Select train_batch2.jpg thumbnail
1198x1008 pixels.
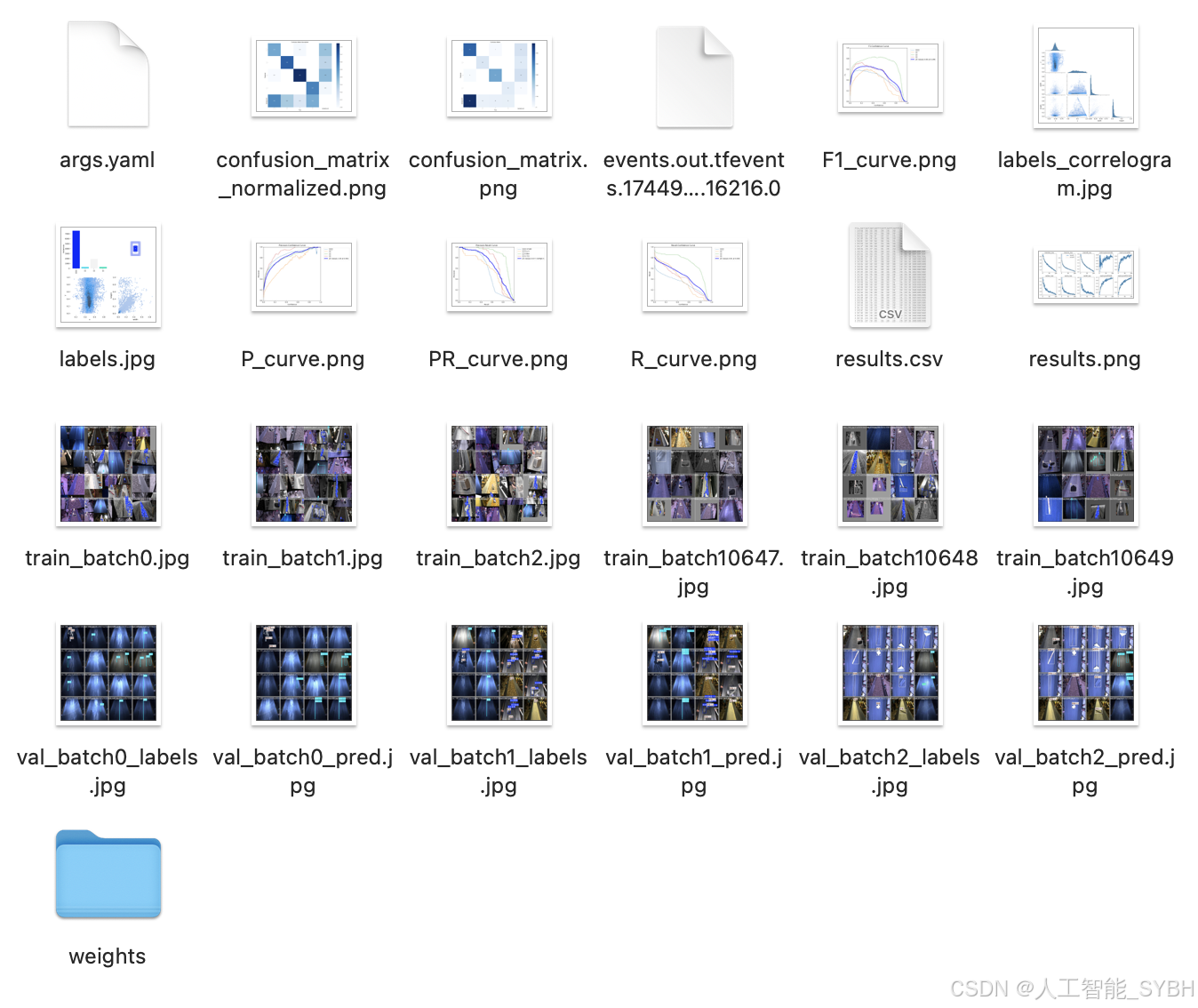pos(499,474)
